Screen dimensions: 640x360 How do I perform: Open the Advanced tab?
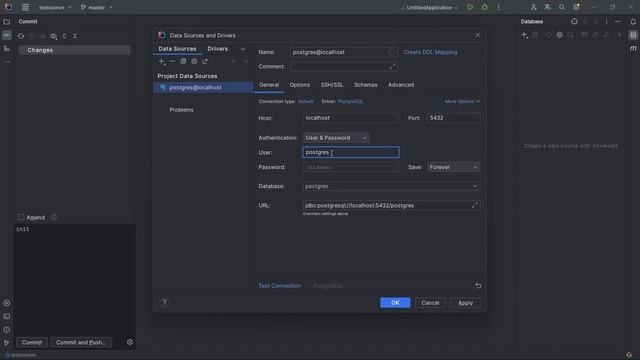click(x=401, y=85)
